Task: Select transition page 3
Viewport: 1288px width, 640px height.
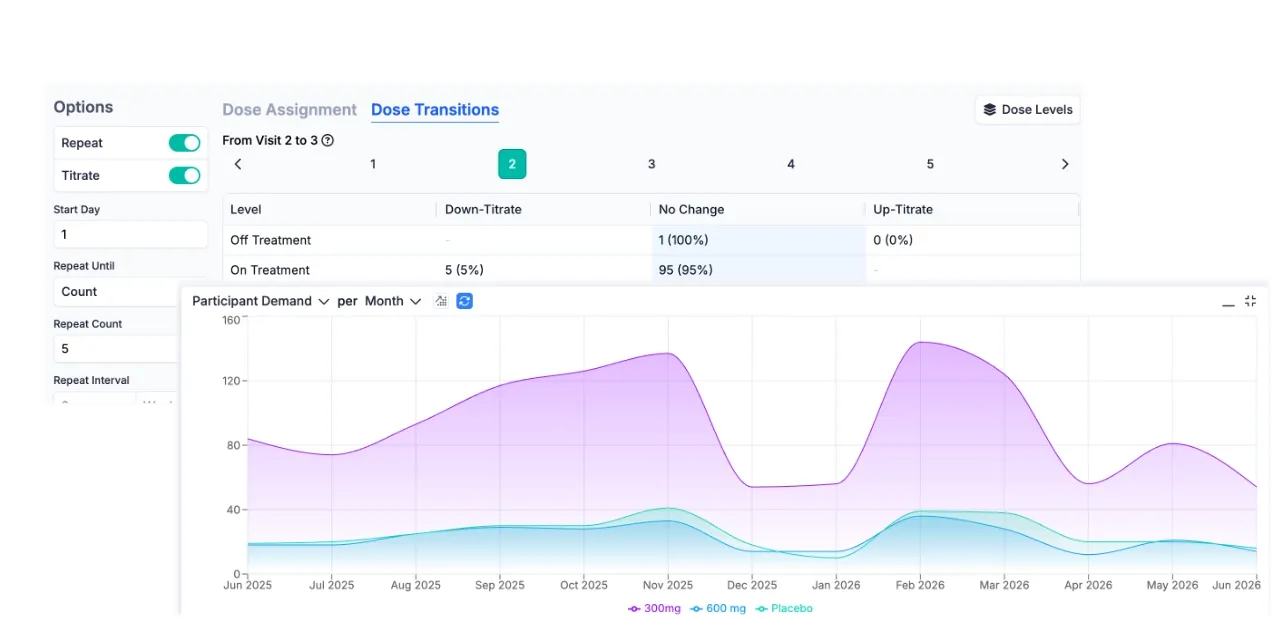Action: point(651,164)
